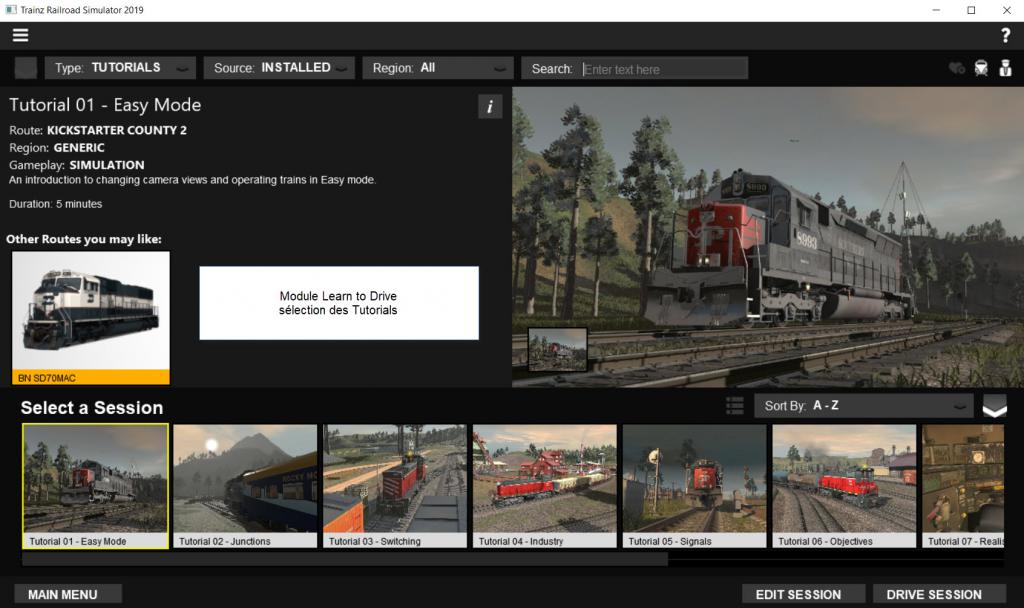Click the info 'i' icon for Tutorial 01
This screenshot has width=1024, height=608.
[x=490, y=106]
